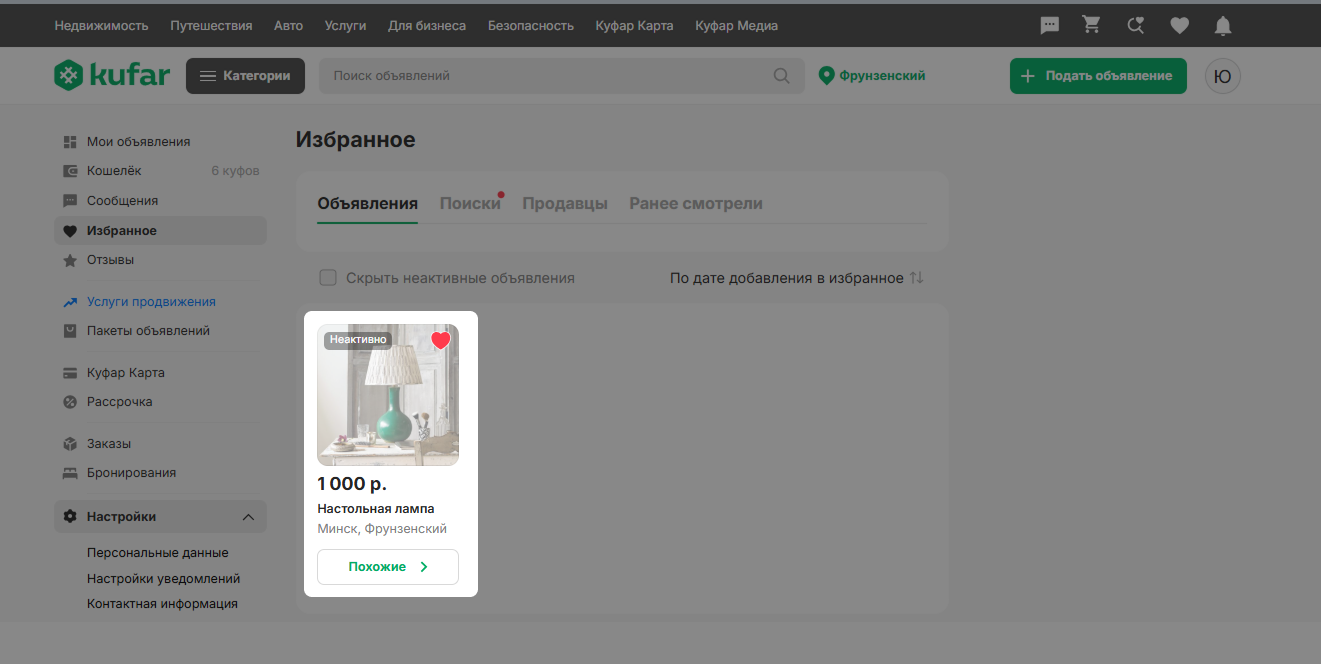This screenshot has height=664, width=1321.
Task: Open Рассрочка in sidebar
Action: coord(120,402)
